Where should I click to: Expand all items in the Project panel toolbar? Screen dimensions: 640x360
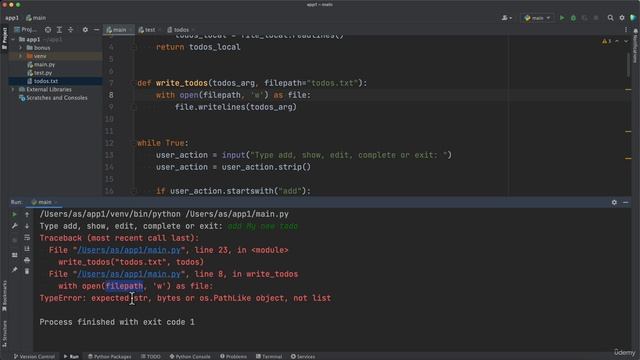[x=59, y=30]
